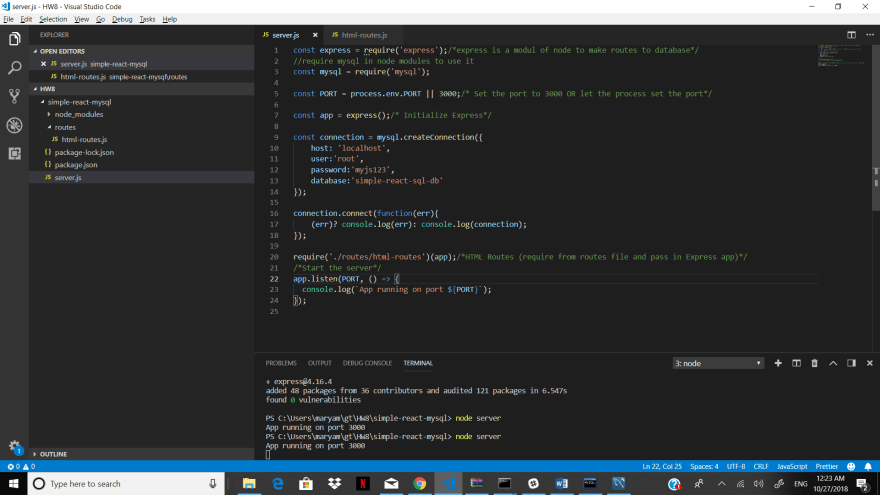Click Prettier in status bar
This screenshot has width=880, height=495.
click(x=826, y=466)
